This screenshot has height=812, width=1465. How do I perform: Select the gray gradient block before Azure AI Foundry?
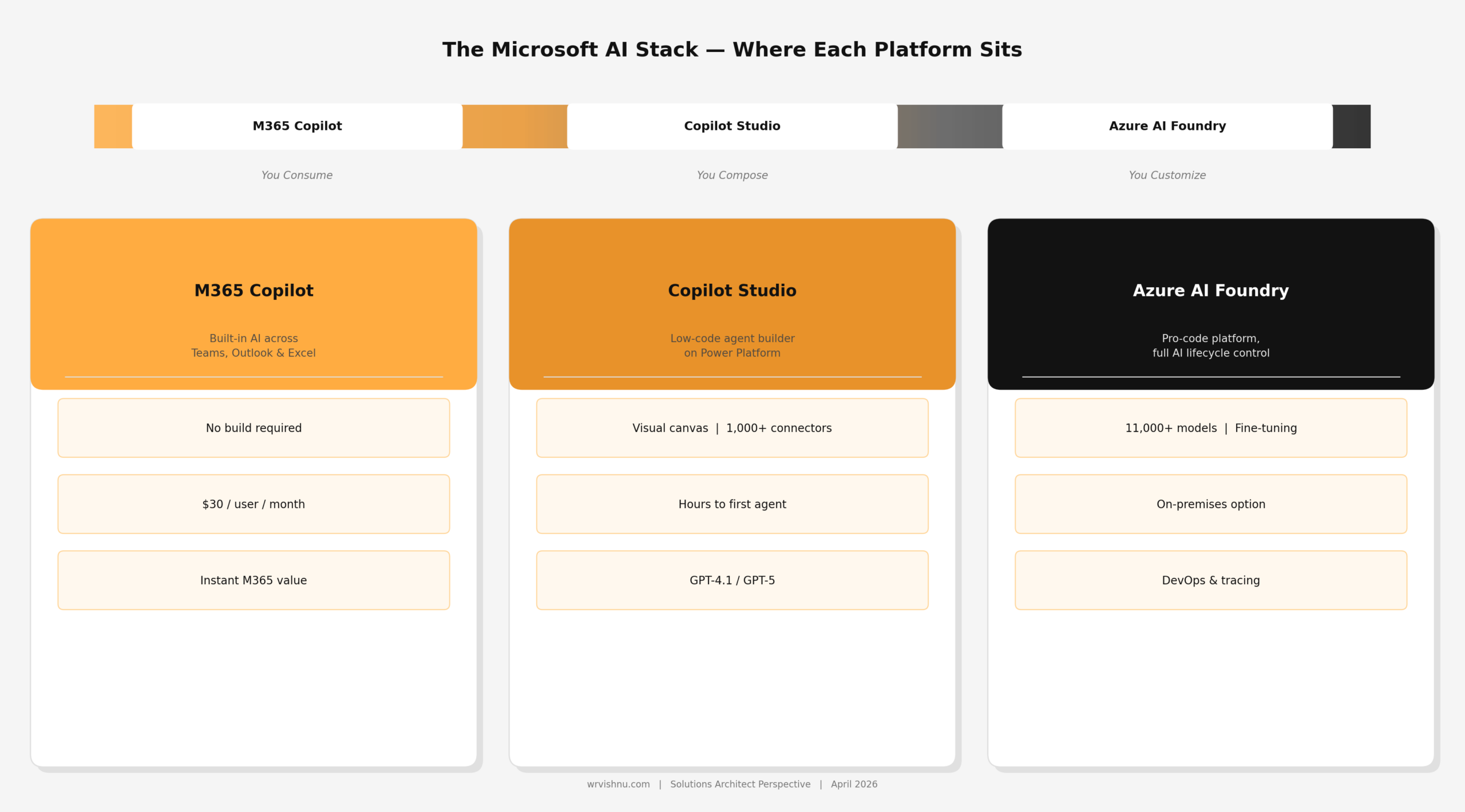pyautogui.click(x=949, y=126)
